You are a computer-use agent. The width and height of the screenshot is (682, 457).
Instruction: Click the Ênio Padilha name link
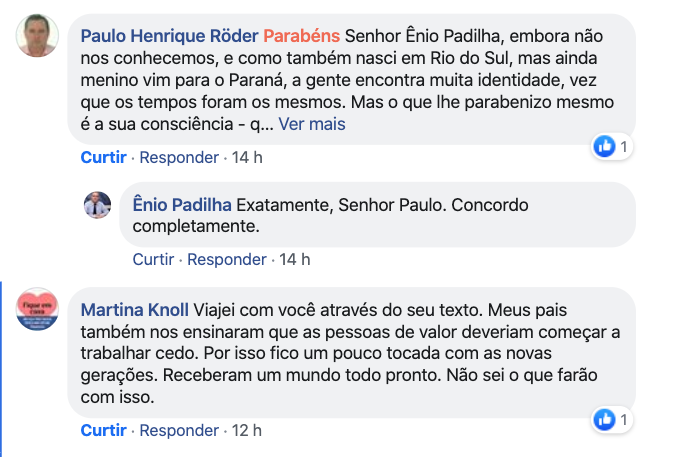coord(182,204)
